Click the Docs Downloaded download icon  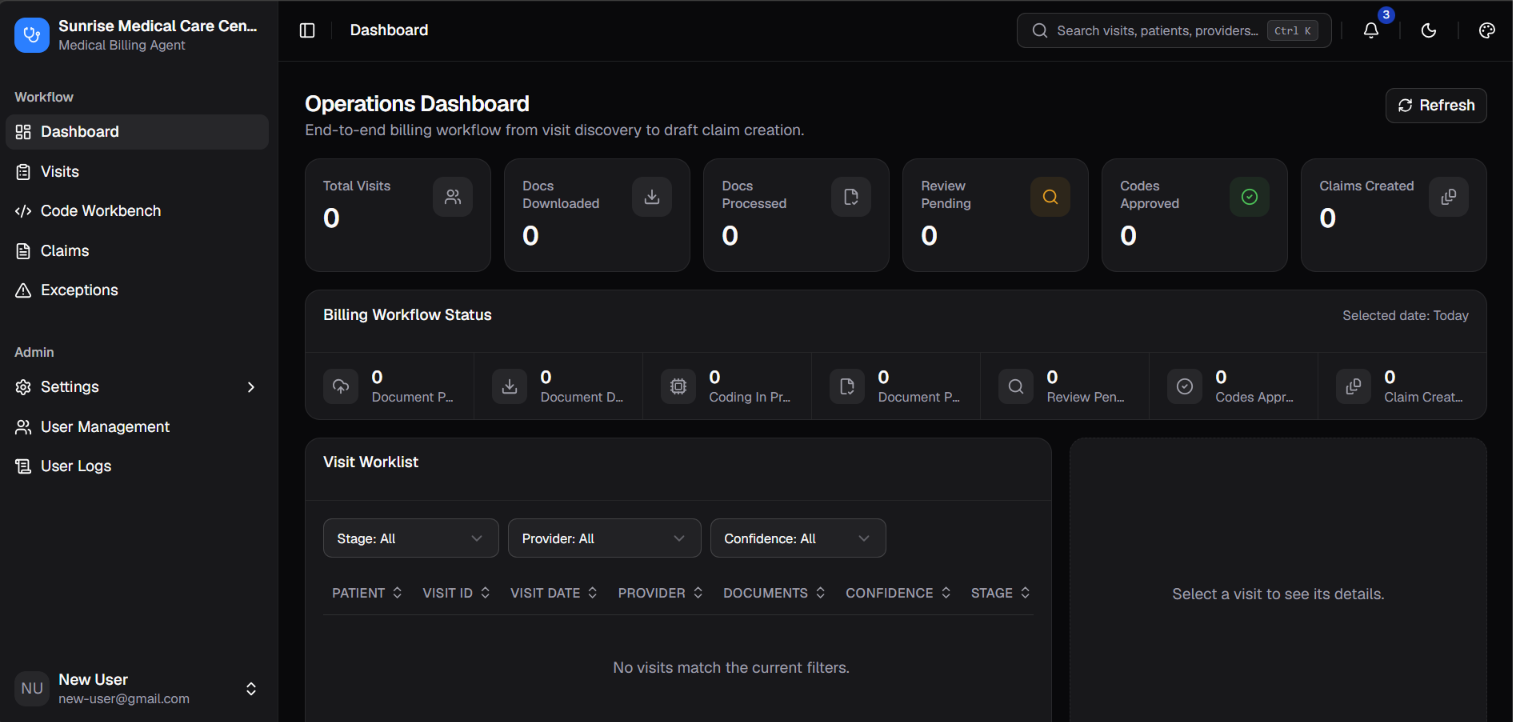coord(652,197)
